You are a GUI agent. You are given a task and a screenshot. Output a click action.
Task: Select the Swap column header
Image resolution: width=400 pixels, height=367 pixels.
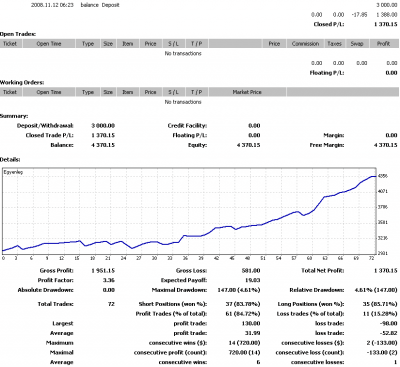[357, 44]
